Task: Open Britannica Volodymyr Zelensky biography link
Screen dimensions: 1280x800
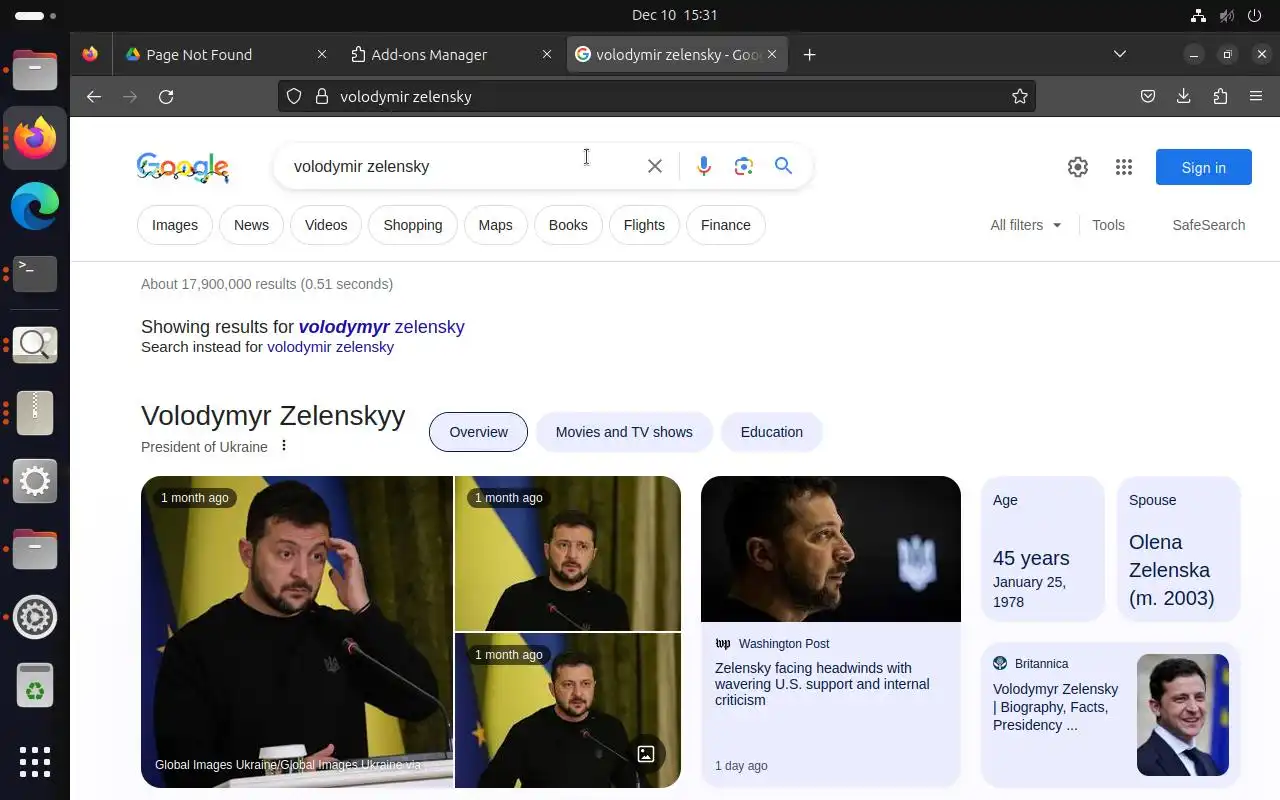Action: click(1055, 707)
